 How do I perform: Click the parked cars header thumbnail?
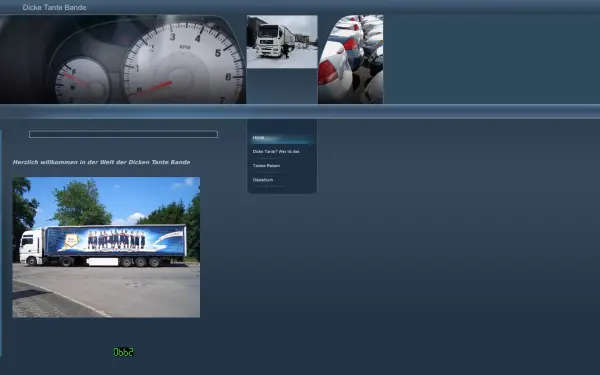pos(351,59)
